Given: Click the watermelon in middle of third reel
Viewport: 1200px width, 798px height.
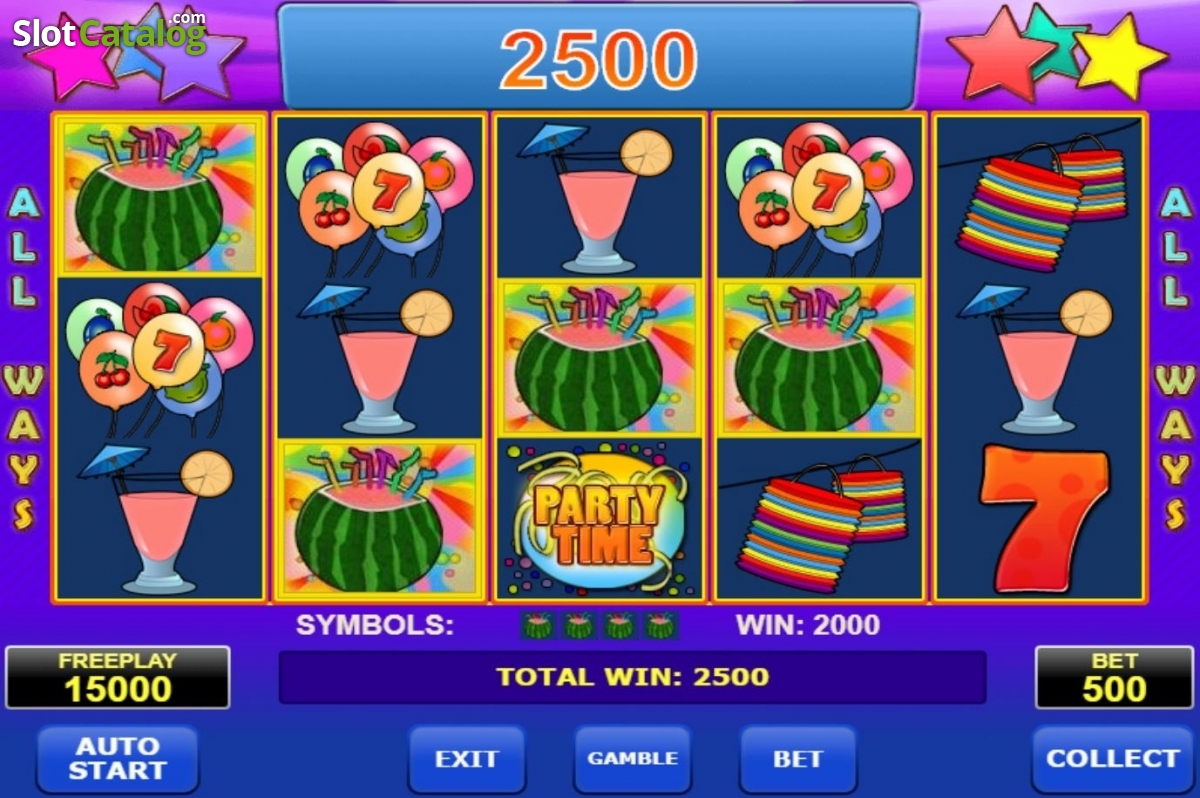Looking at the screenshot, I should [x=599, y=358].
